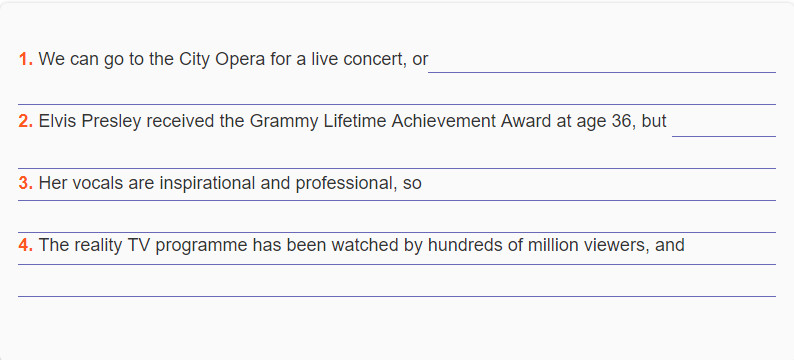Viewport: 794px width, 360px height.
Task: Click the orange number 2 label
Action: coord(26,122)
